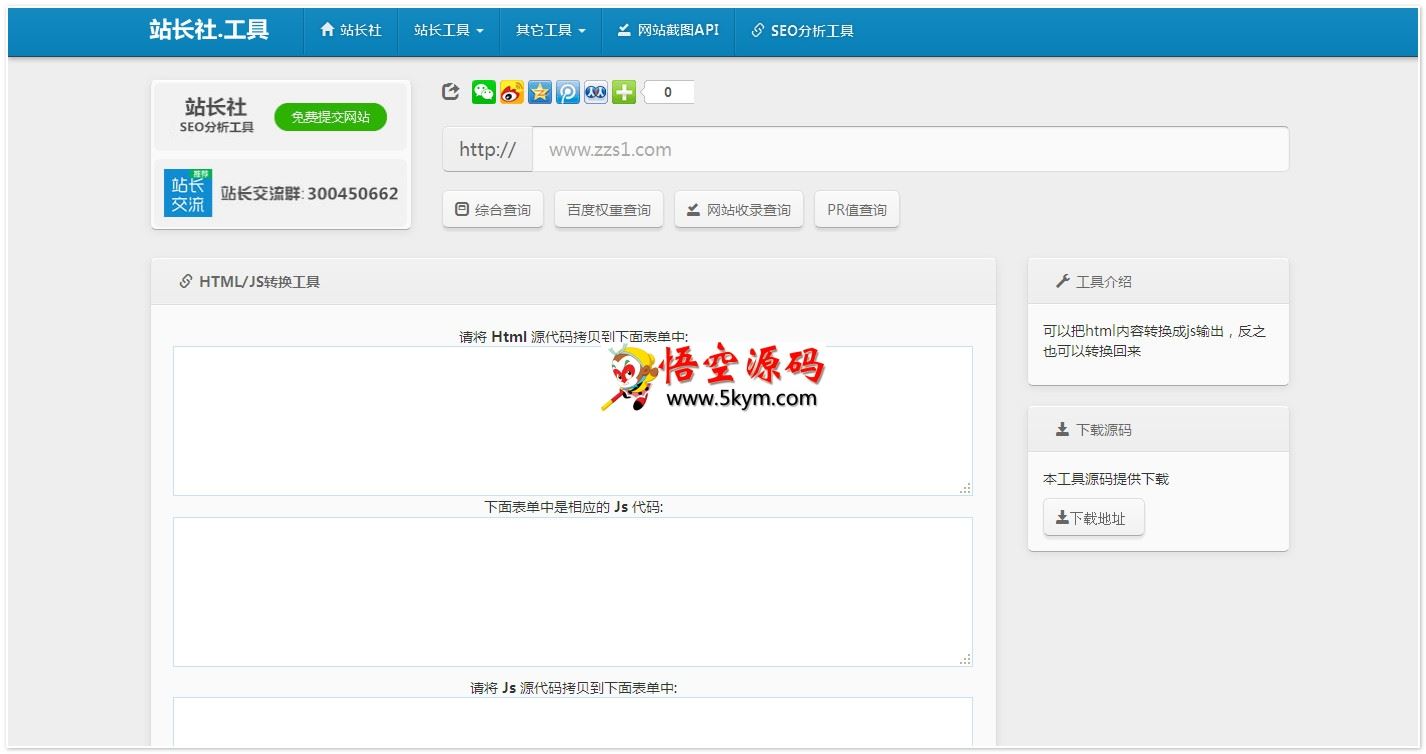
Task: Share to Tencent Weibo icon
Action: coord(568,92)
